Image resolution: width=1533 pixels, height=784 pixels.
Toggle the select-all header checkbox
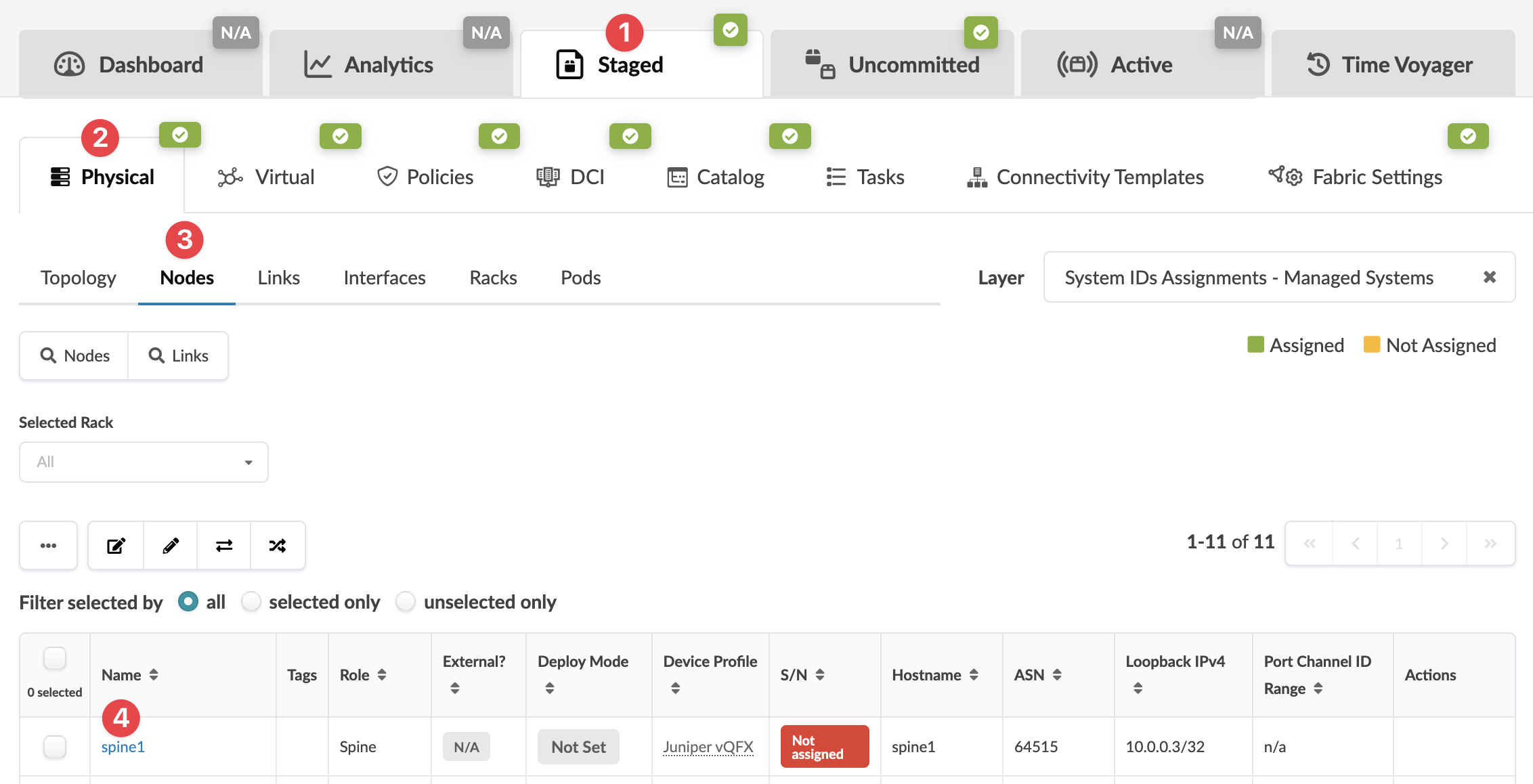click(x=55, y=658)
